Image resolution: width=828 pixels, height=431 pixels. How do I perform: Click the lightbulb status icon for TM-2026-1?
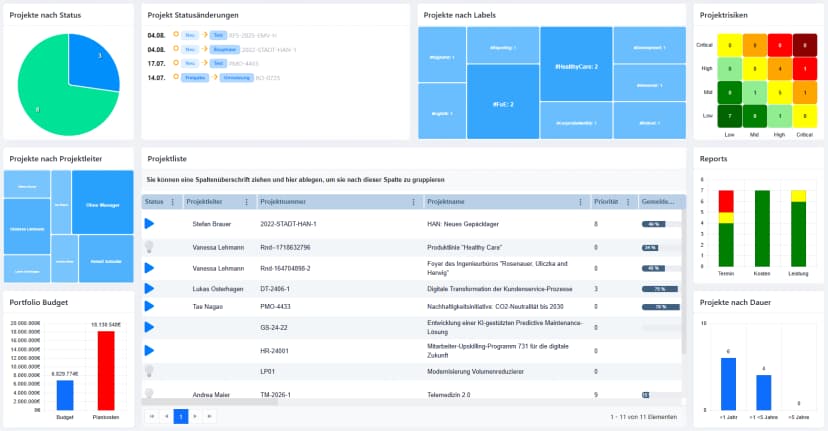149,393
